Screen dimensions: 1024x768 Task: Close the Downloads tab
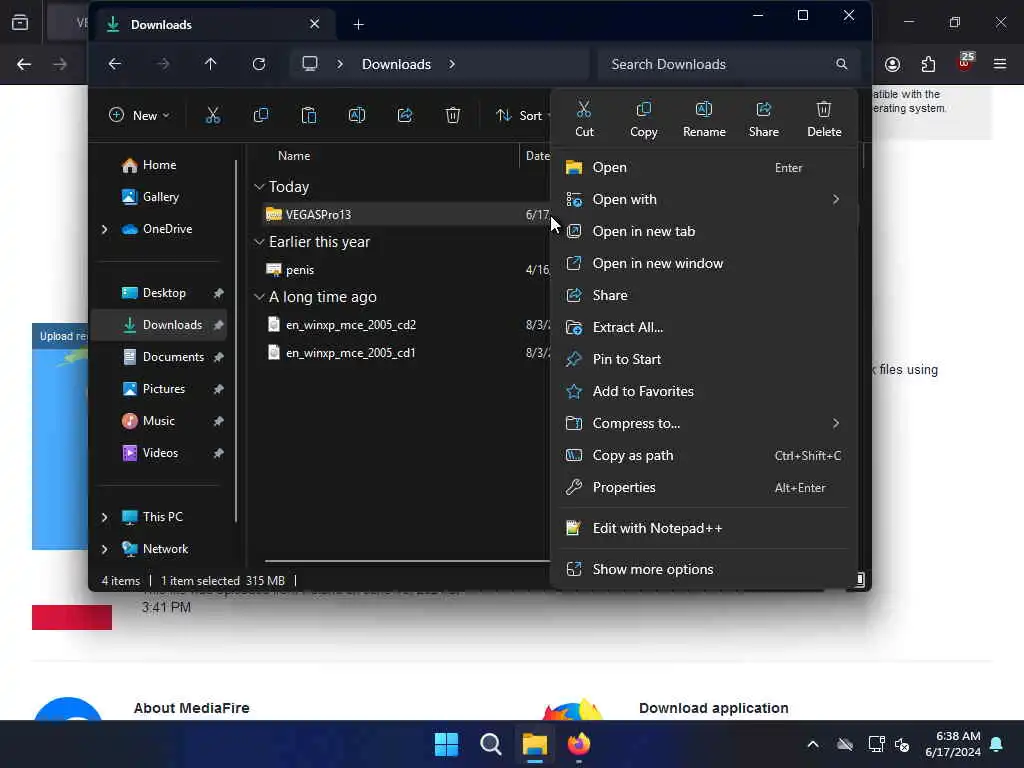[314, 24]
